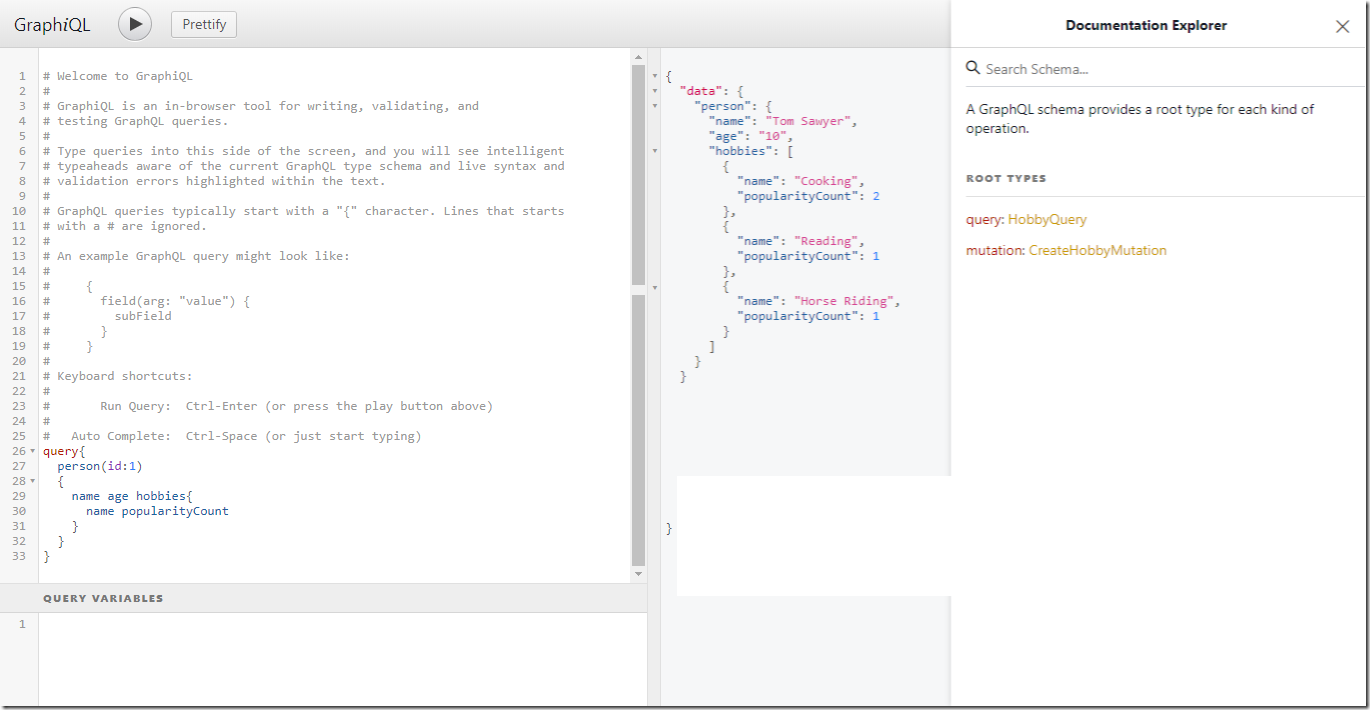Collapse the Horse Riding object in results
Image resolution: width=1370 pixels, height=710 pixels.
[x=655, y=287]
